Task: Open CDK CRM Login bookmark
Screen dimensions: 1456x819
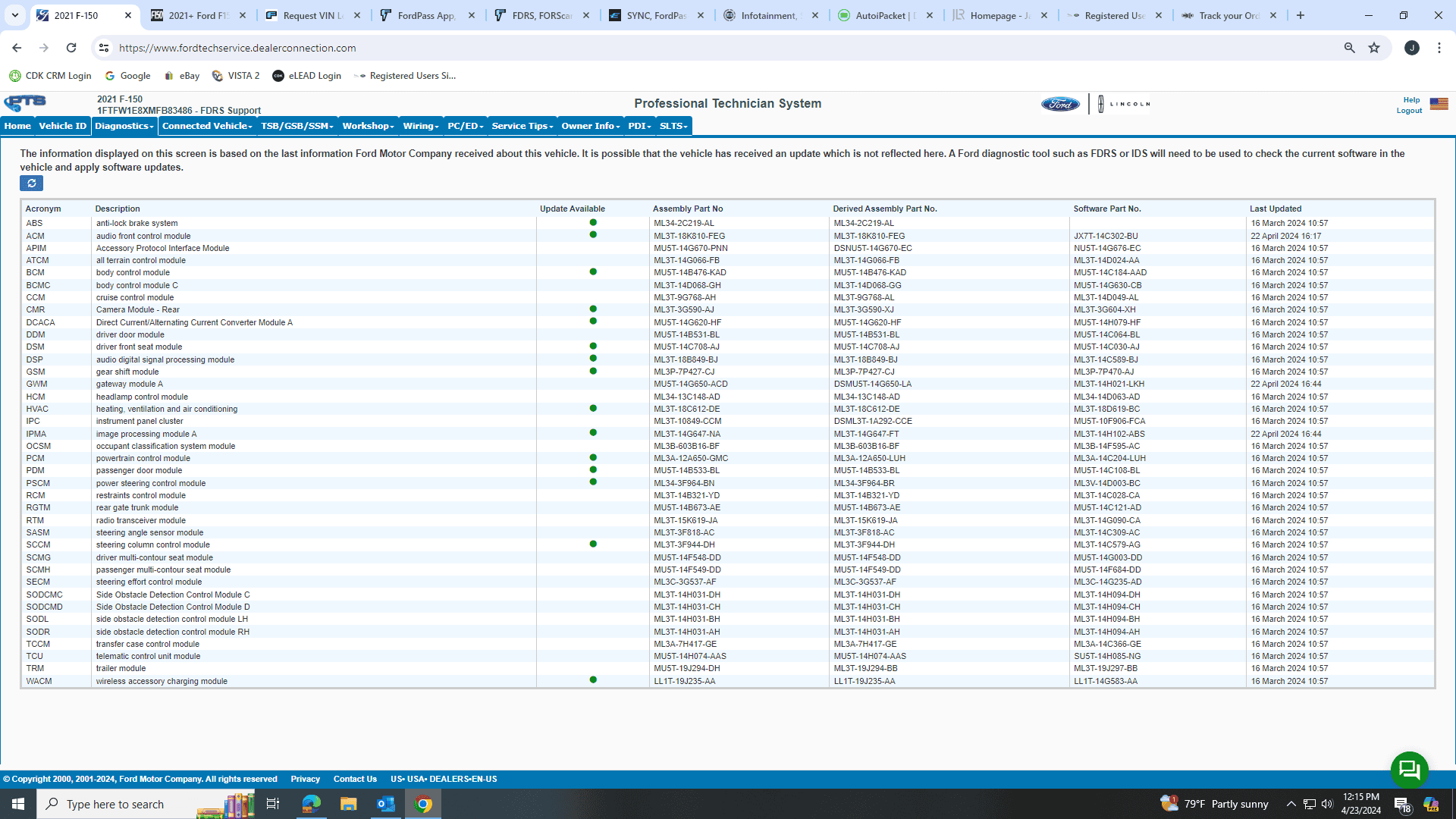Action: click(50, 76)
